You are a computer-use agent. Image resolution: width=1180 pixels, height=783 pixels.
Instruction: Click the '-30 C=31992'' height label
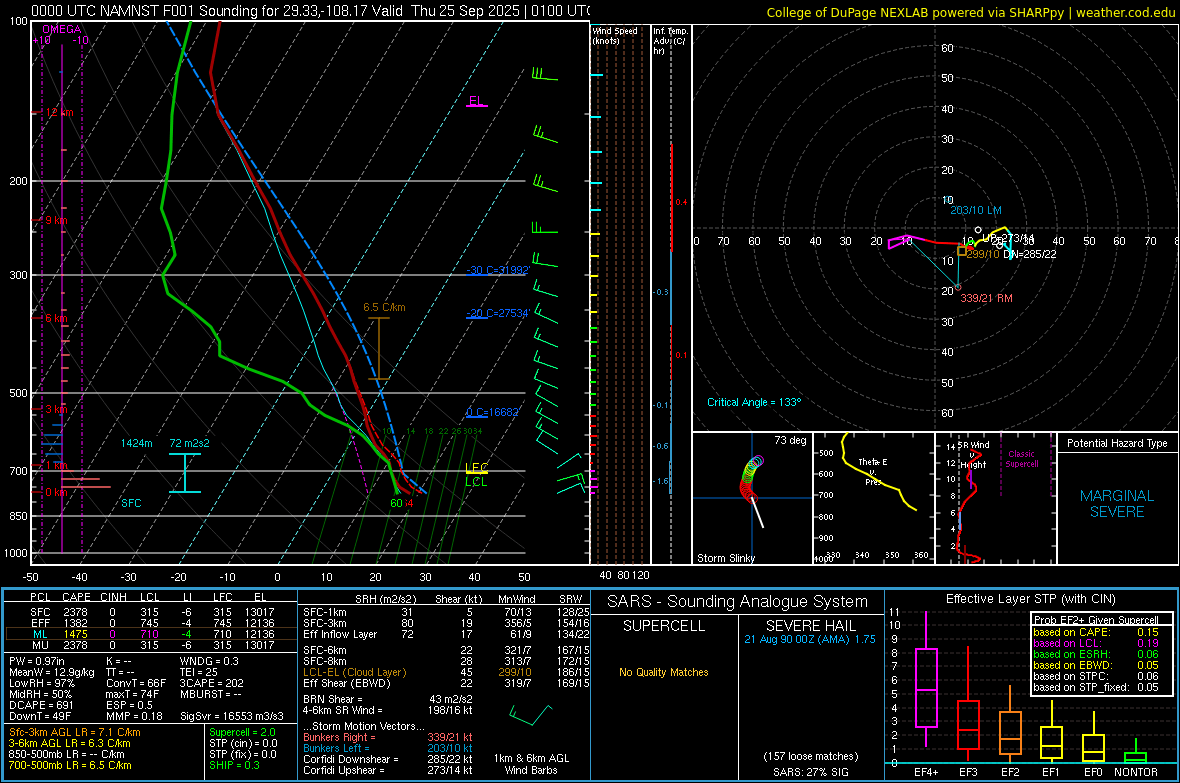pyautogui.click(x=498, y=270)
